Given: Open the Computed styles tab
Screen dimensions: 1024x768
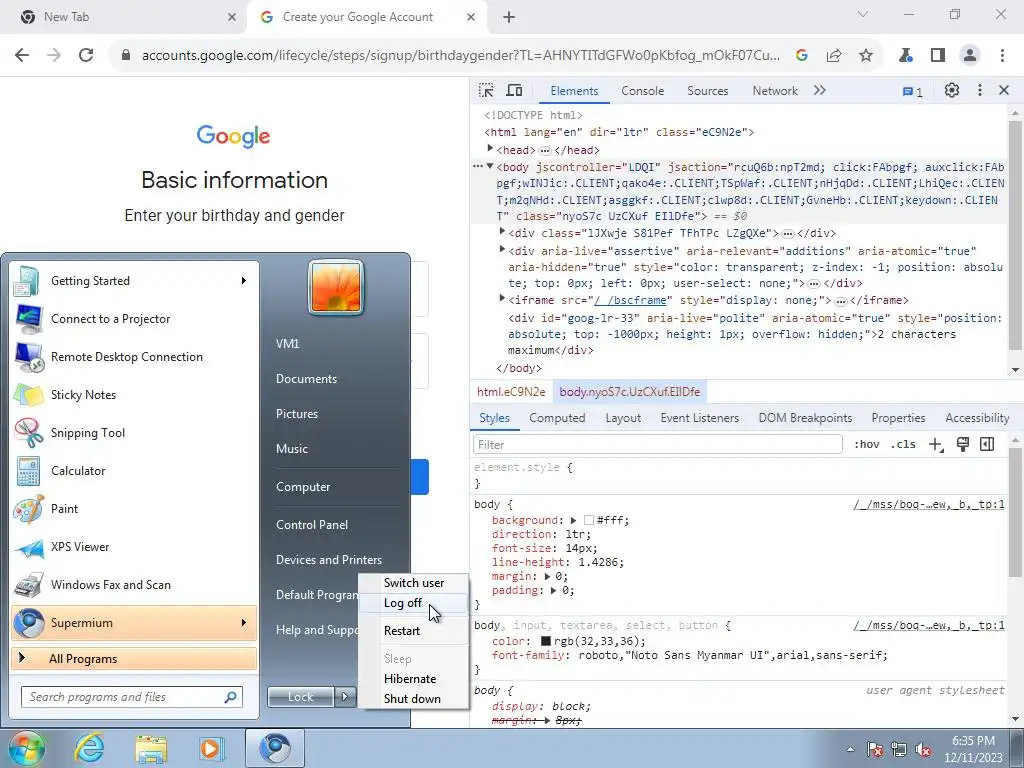Looking at the screenshot, I should pos(557,418).
